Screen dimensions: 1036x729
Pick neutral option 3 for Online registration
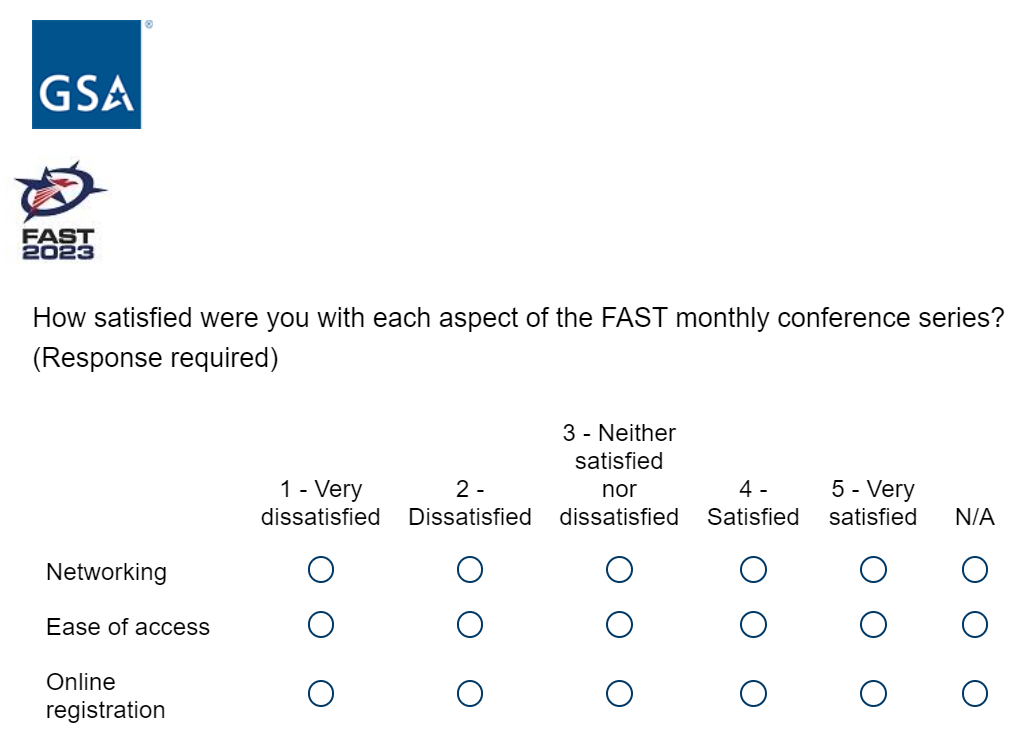tap(619, 694)
